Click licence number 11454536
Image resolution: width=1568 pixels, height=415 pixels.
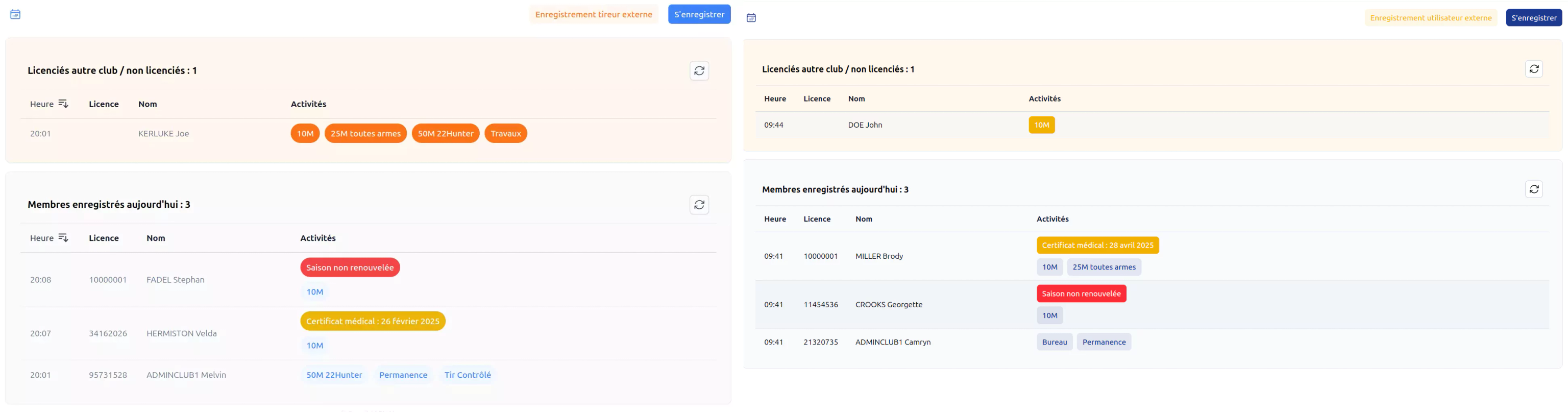pyautogui.click(x=821, y=305)
